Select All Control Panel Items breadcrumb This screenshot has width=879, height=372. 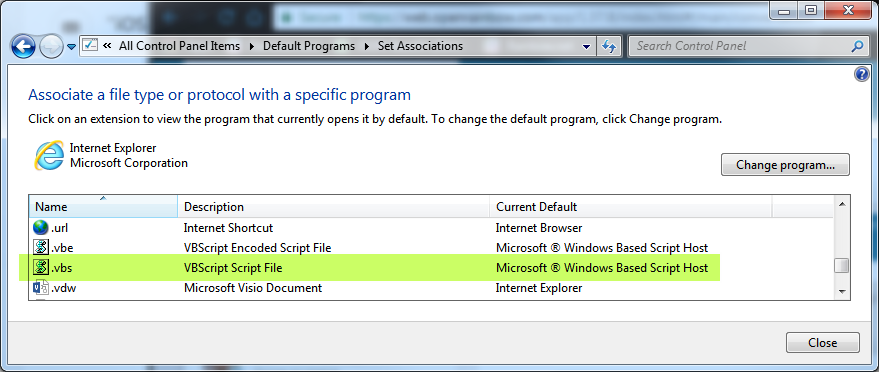[179, 46]
